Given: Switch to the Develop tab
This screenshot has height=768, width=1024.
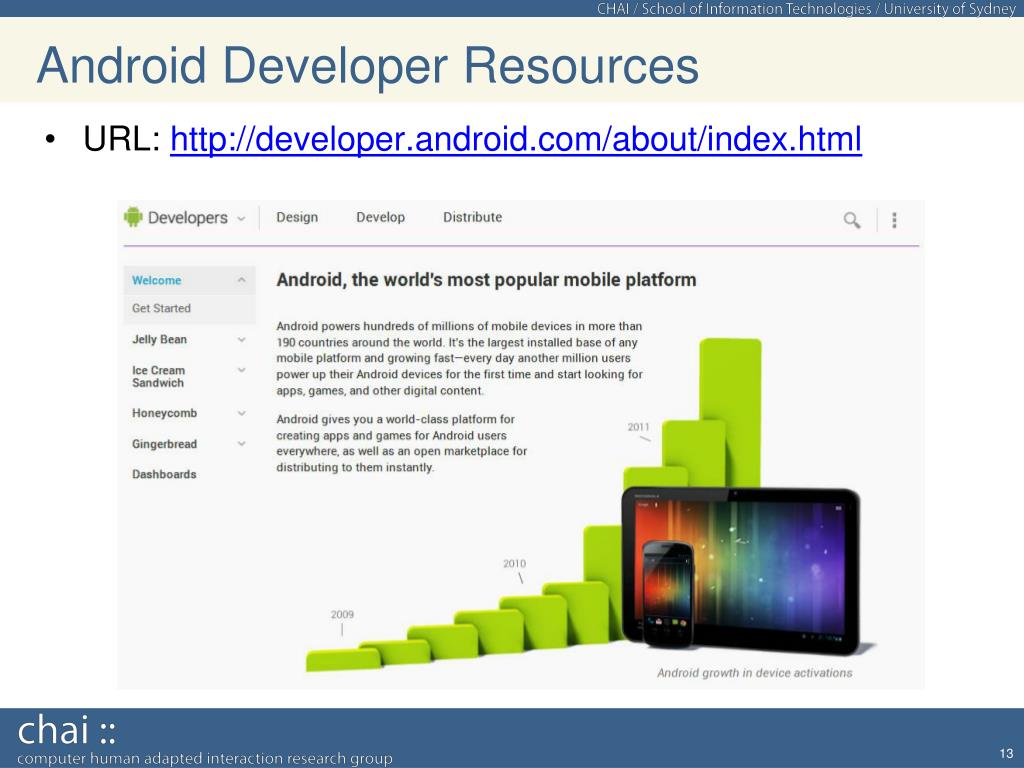Looking at the screenshot, I should pos(381,217).
